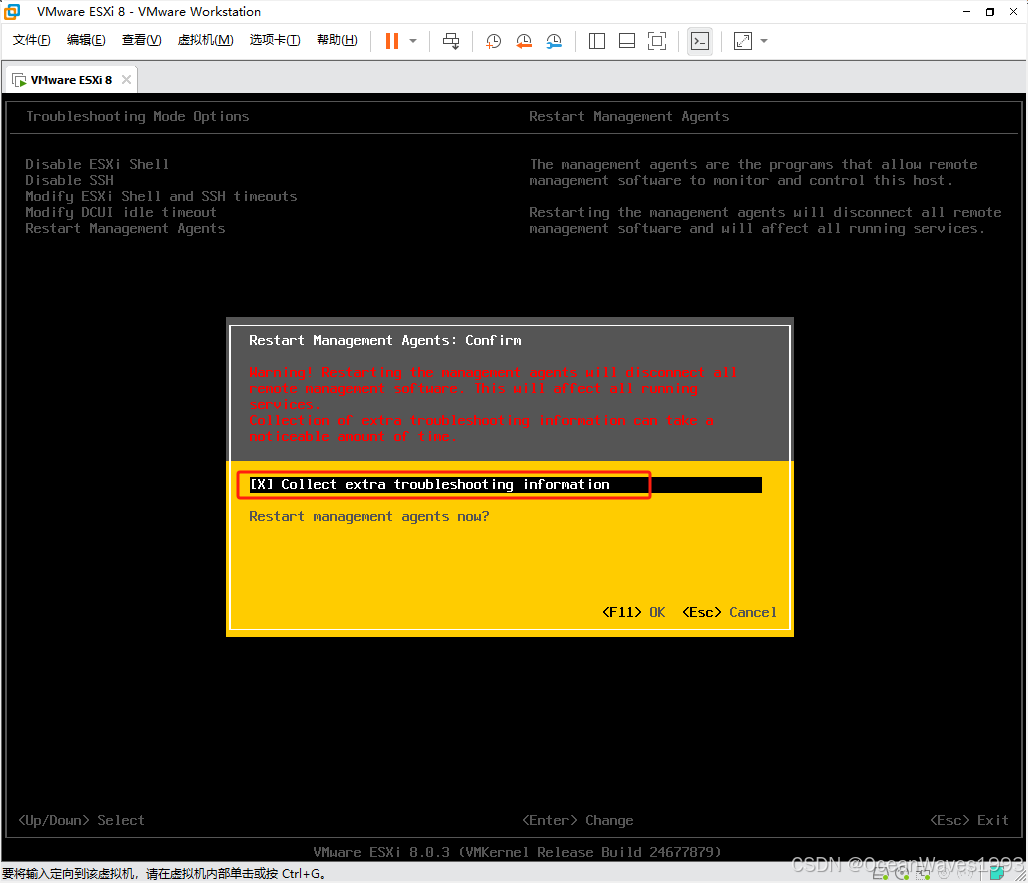Select the VMware ESXi 8 tab
The image size is (1028, 883).
71,80
